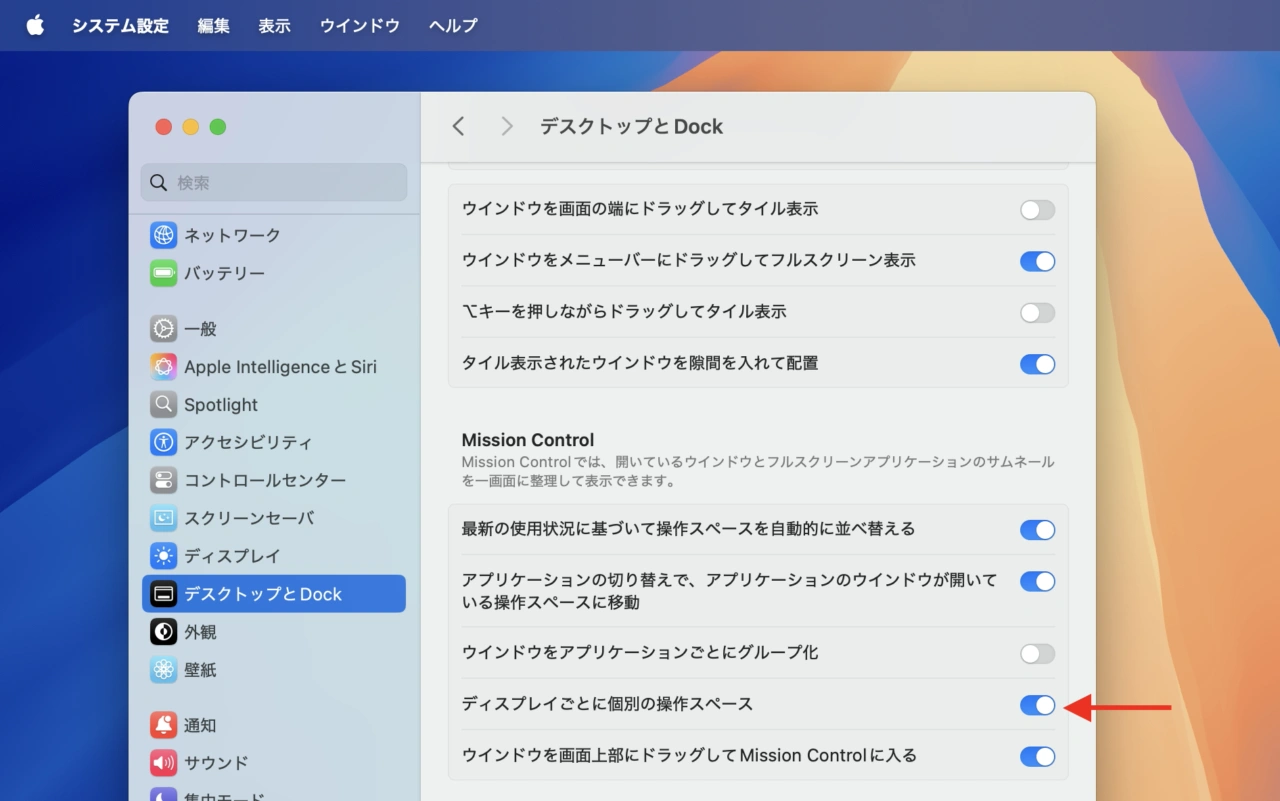The image size is (1280, 801).
Task: Open the ネットワーク settings icon in sidebar
Action: pyautogui.click(x=164, y=235)
